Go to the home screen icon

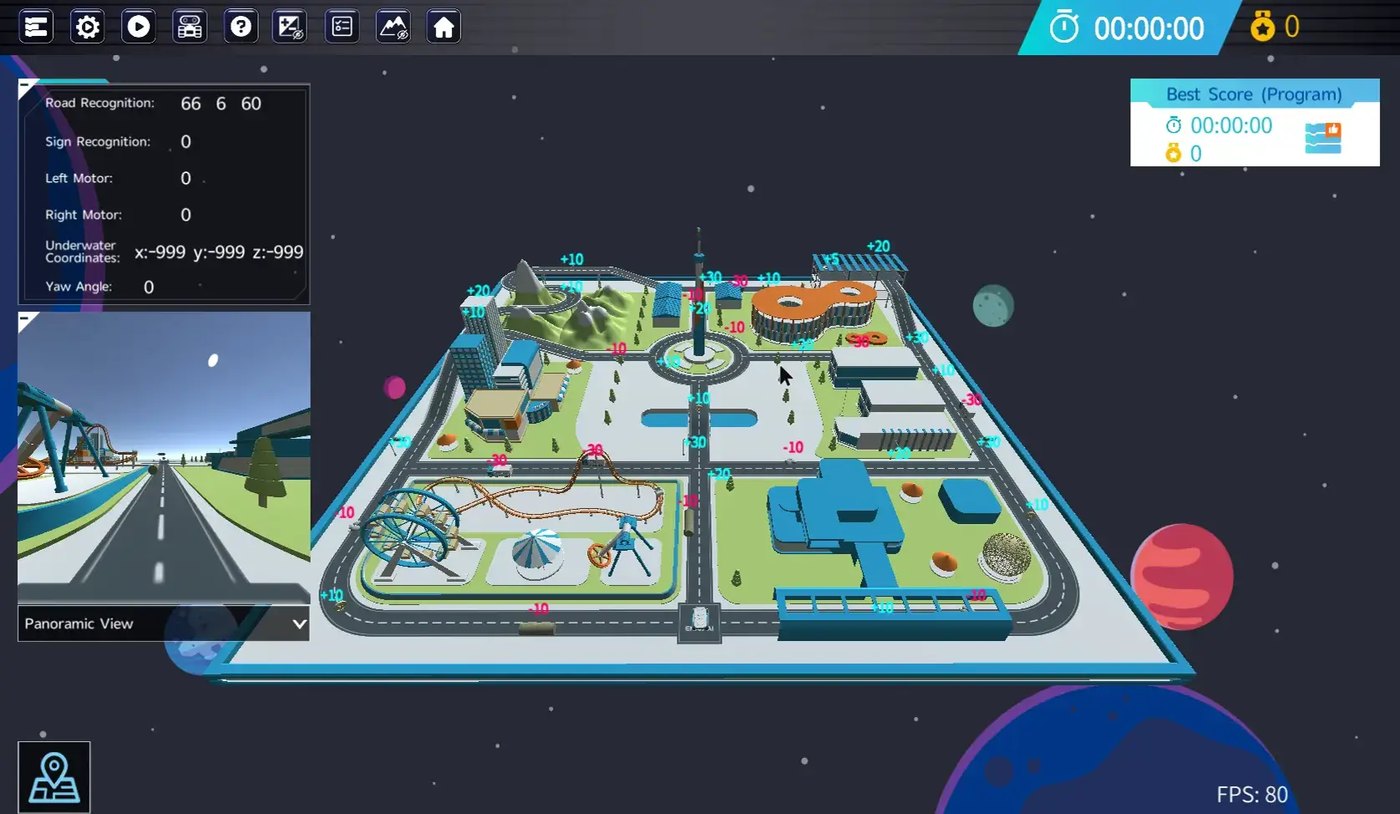pyautogui.click(x=444, y=26)
